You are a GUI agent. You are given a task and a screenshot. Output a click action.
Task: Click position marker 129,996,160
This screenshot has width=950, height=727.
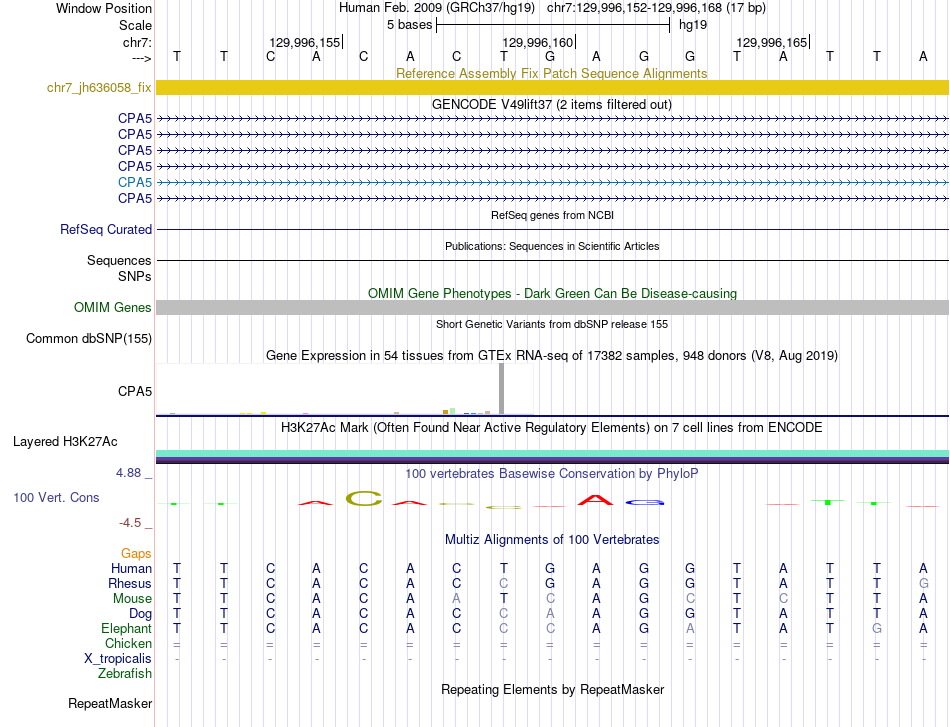537,42
